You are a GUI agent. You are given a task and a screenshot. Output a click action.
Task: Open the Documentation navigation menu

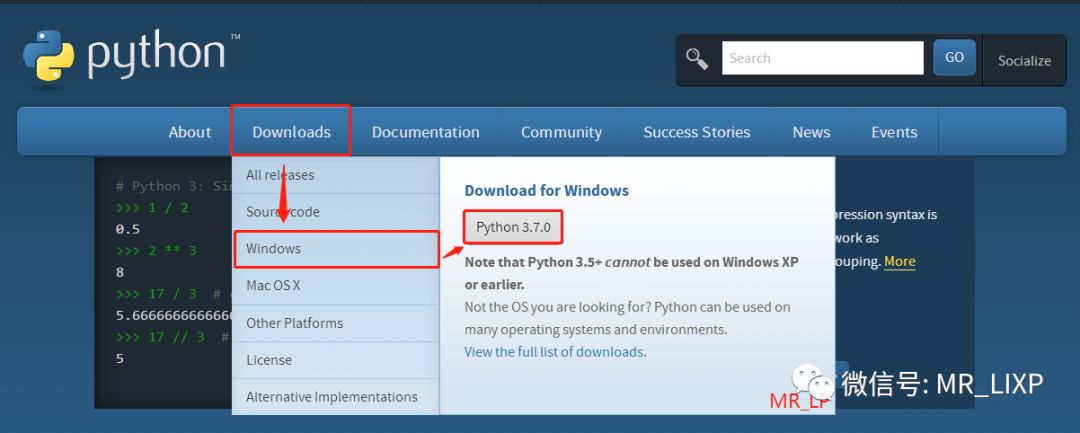(426, 132)
